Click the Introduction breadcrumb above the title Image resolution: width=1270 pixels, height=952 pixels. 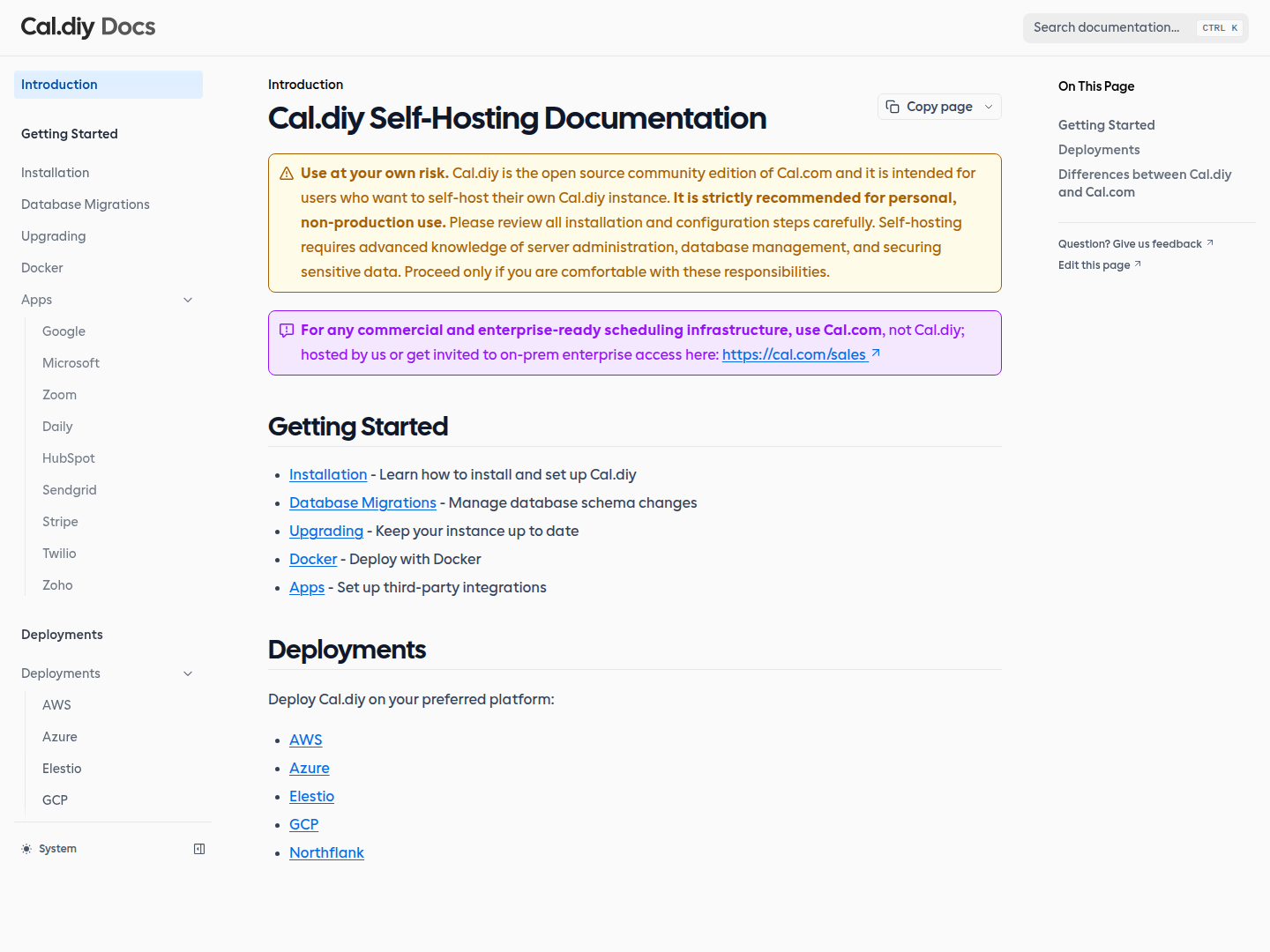[x=306, y=85]
